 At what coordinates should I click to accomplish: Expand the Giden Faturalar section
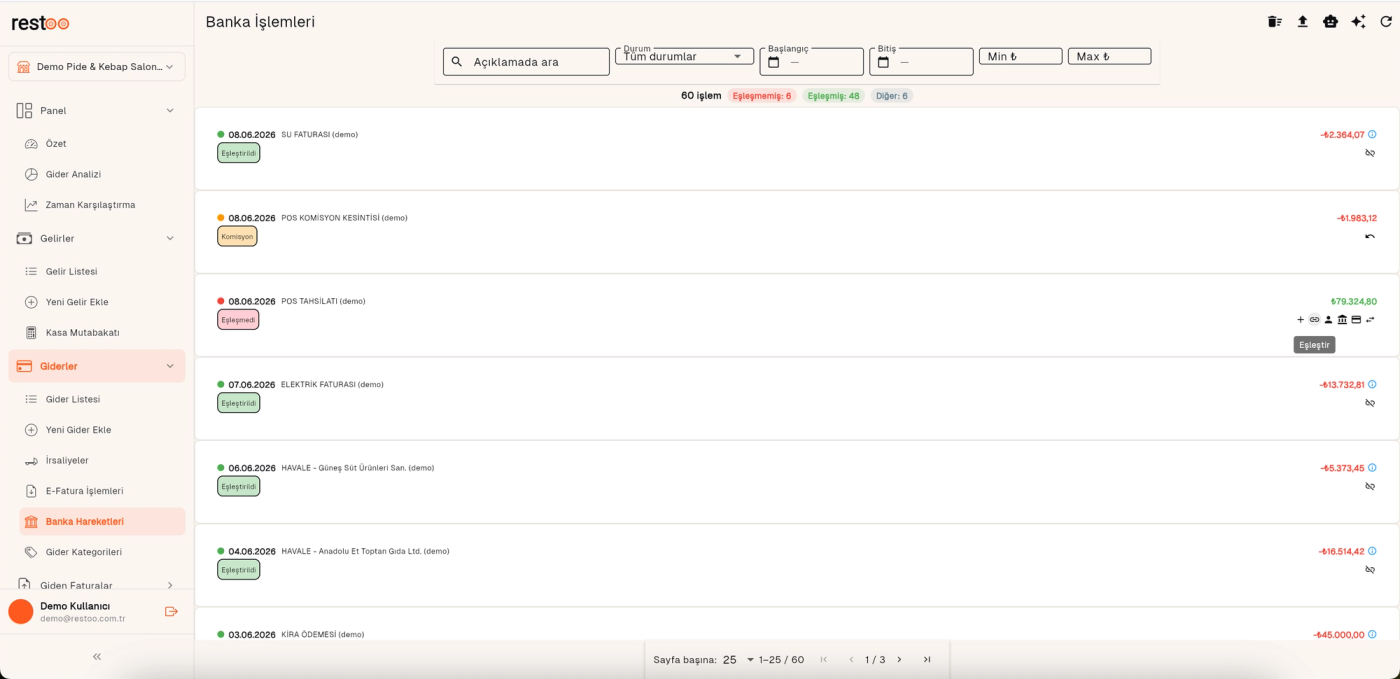[170, 585]
